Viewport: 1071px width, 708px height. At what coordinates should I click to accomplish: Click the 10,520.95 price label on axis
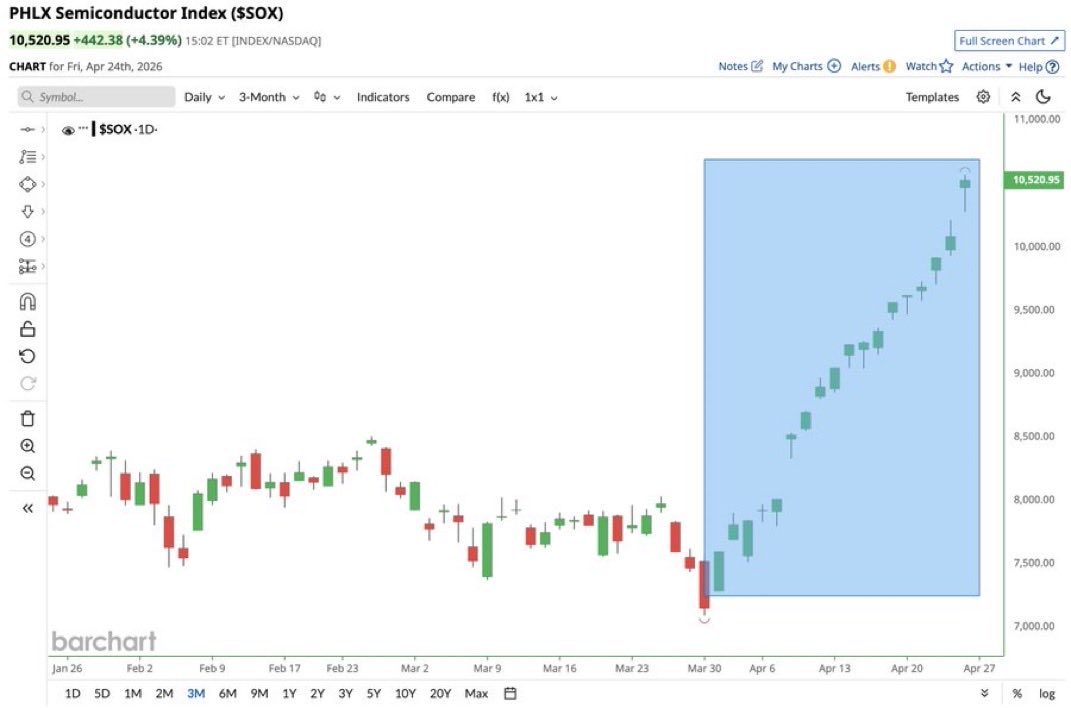pos(1035,180)
